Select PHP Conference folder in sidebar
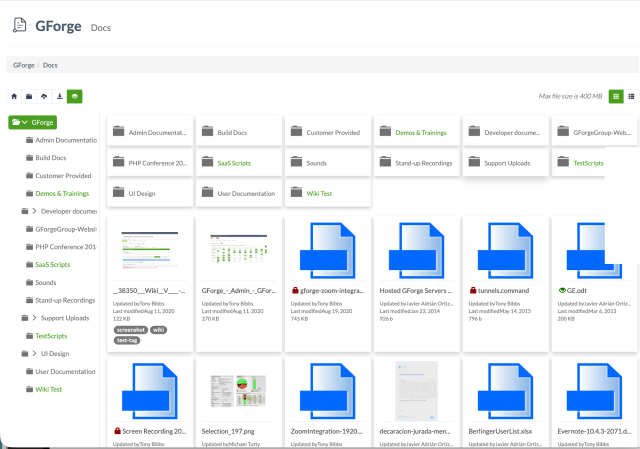Viewport: 640px width, 449px height. (x=61, y=247)
